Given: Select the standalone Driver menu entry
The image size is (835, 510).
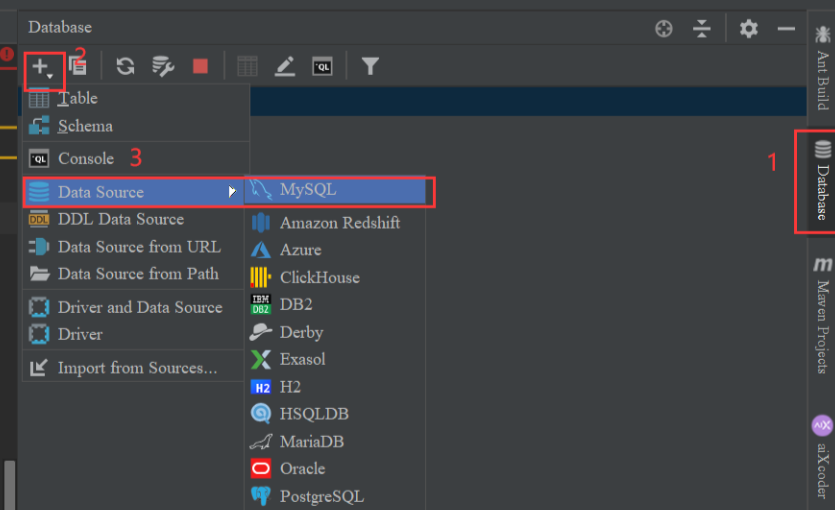Looking at the screenshot, I should 133,334.
